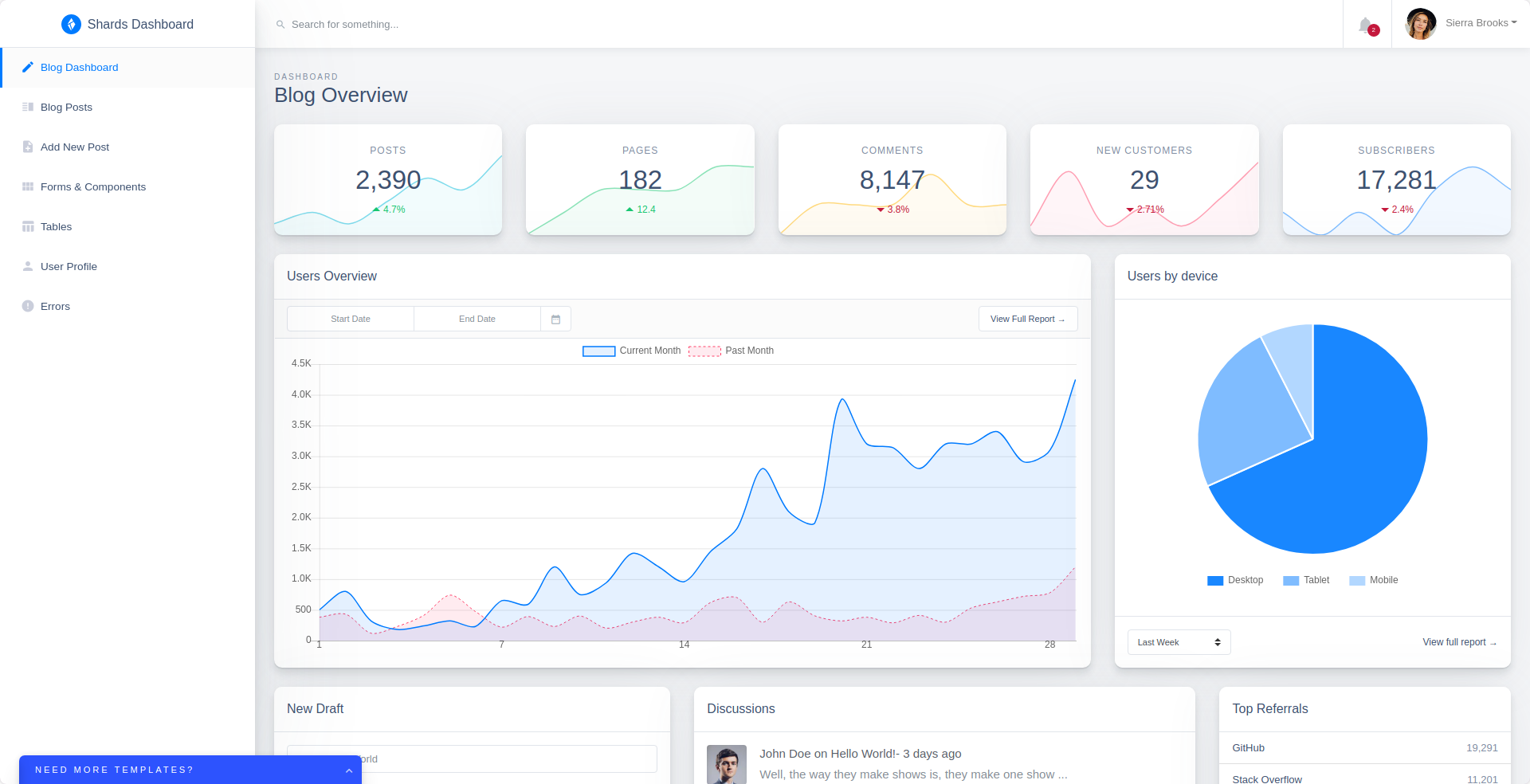Screen dimensions: 1530x784
Task: Click the Users Overview heading
Action: click(x=331, y=276)
